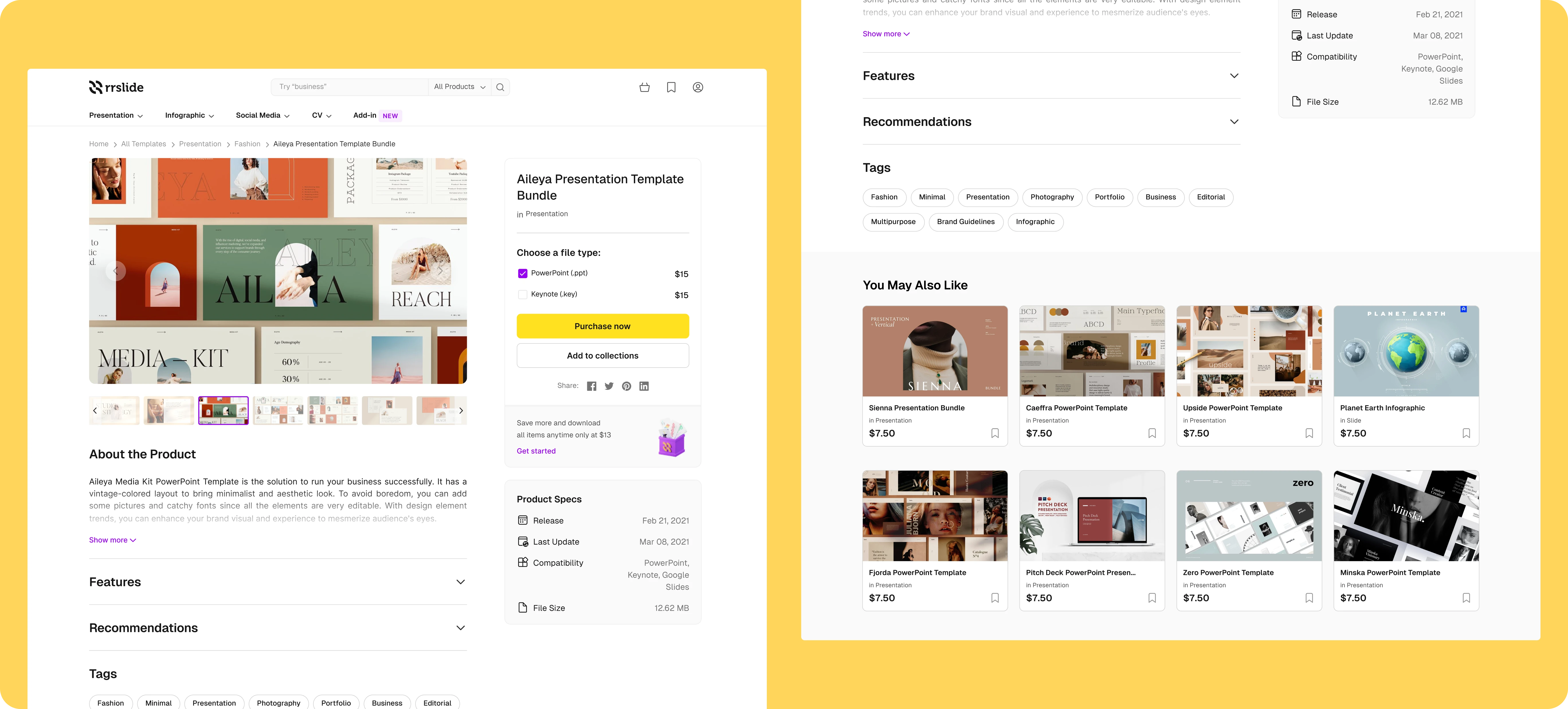Open the All Products search dropdown

pos(459,87)
